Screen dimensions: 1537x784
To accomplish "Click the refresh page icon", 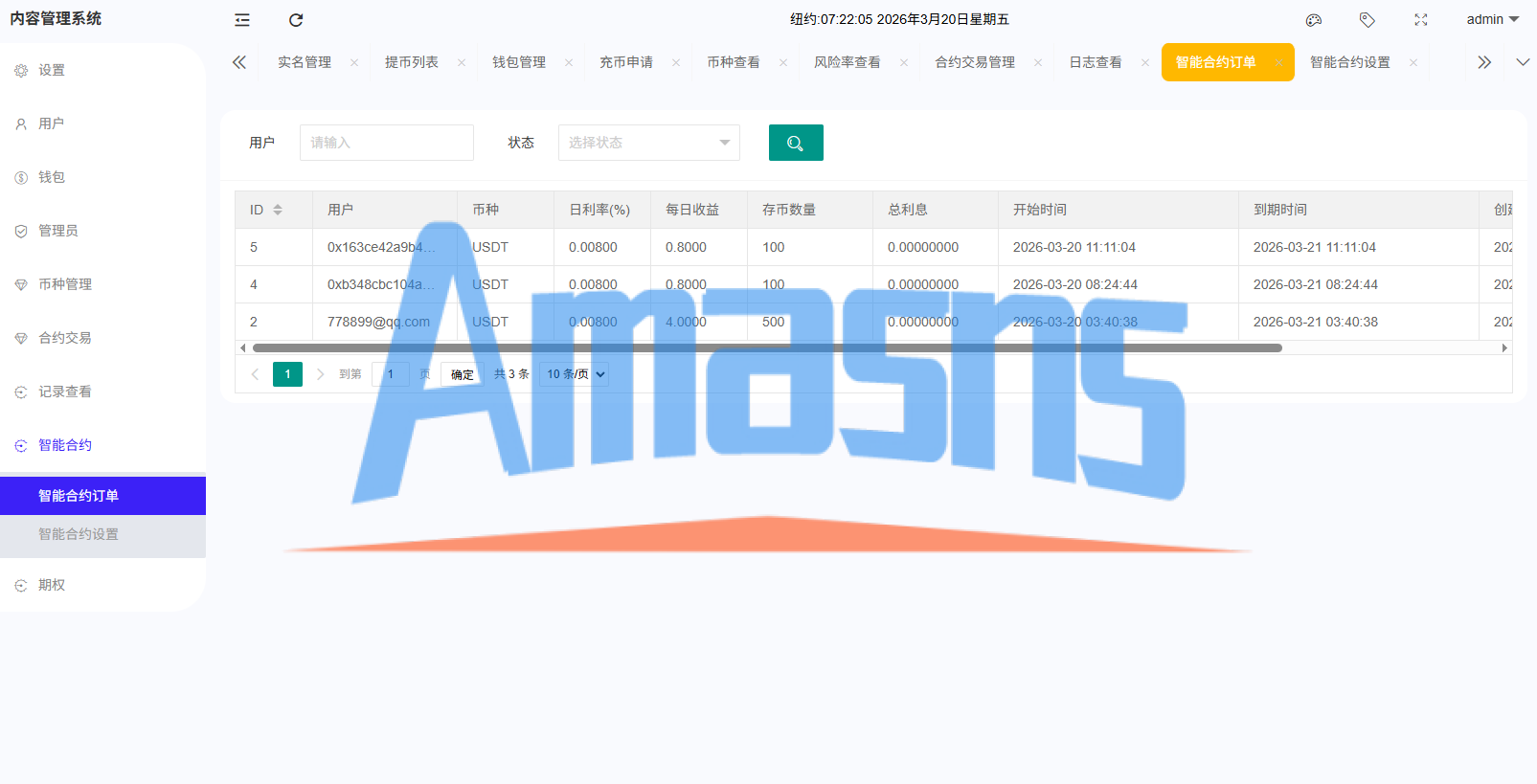I will (296, 20).
